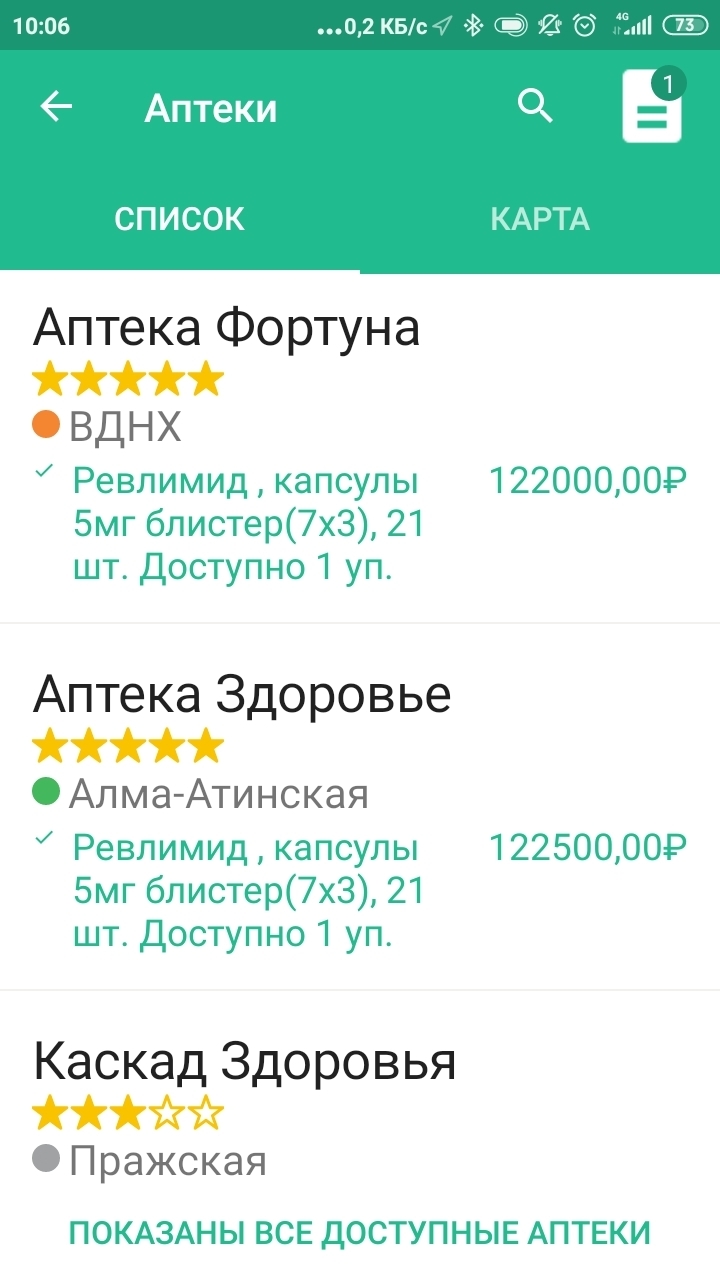Open the Аптека Фортуна pharmacy entry

[x=227, y=328]
